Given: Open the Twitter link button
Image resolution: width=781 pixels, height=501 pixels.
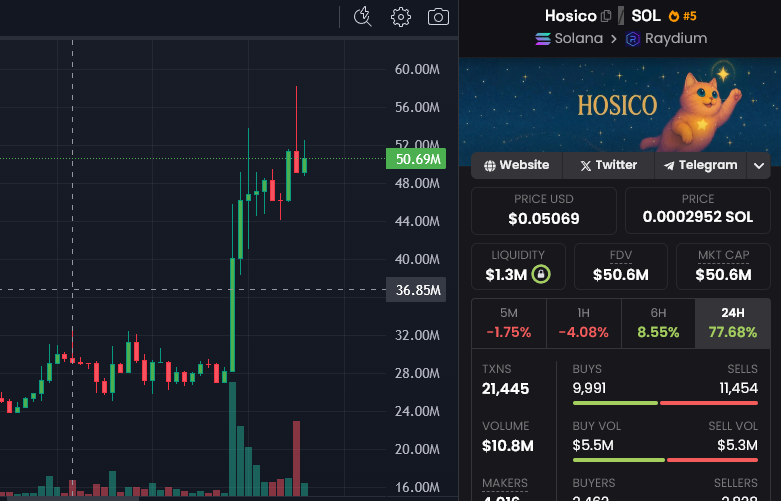Looking at the screenshot, I should pyautogui.click(x=608, y=165).
